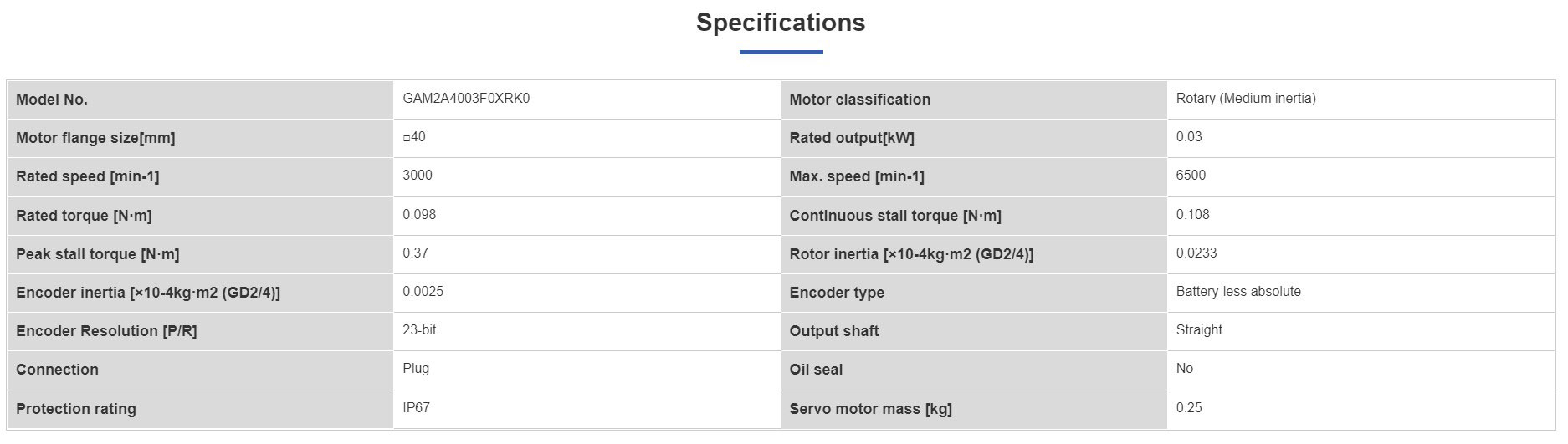Select the IP67 protection rating value
Screen dimensions: 1568x444
(416, 408)
